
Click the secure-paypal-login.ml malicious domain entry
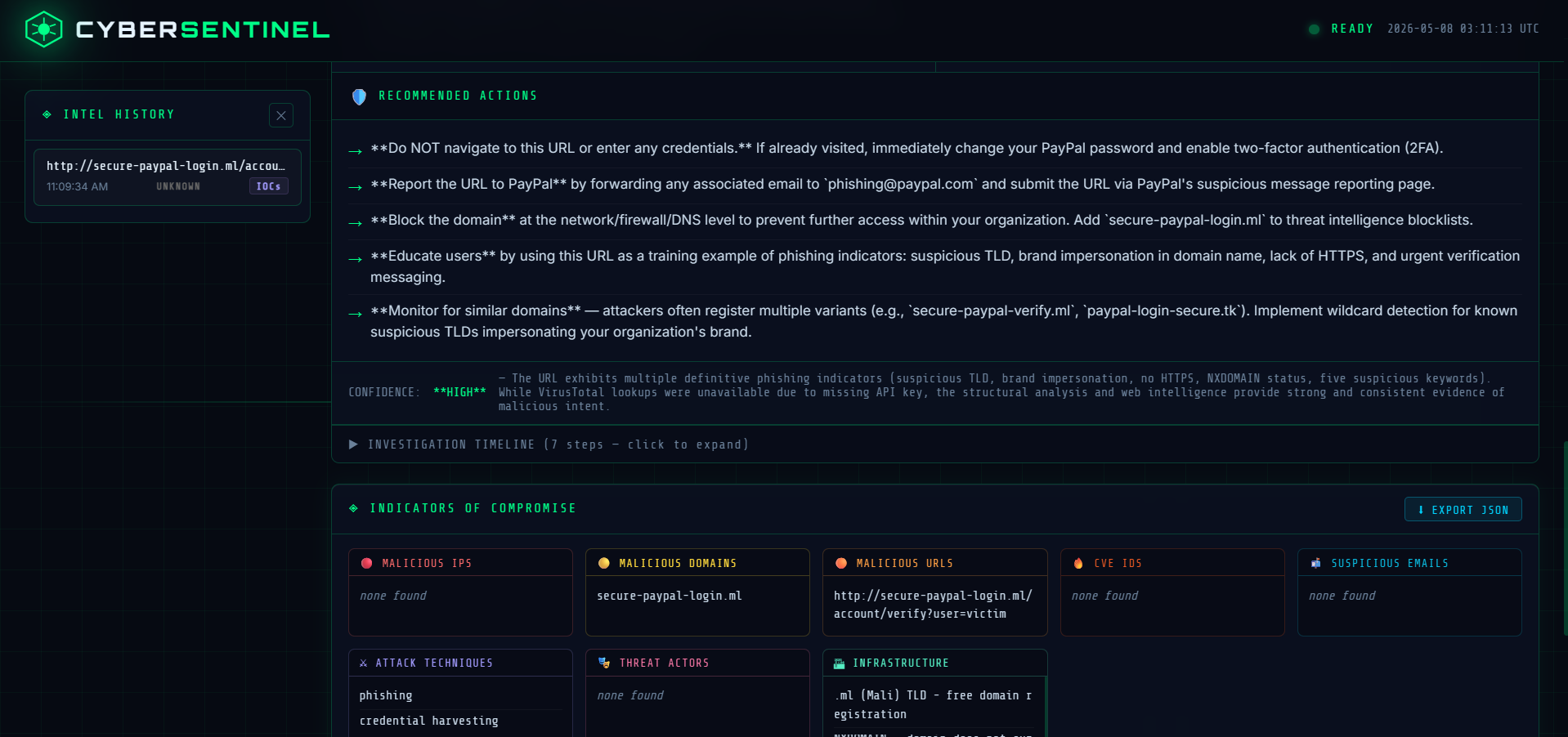click(x=670, y=596)
